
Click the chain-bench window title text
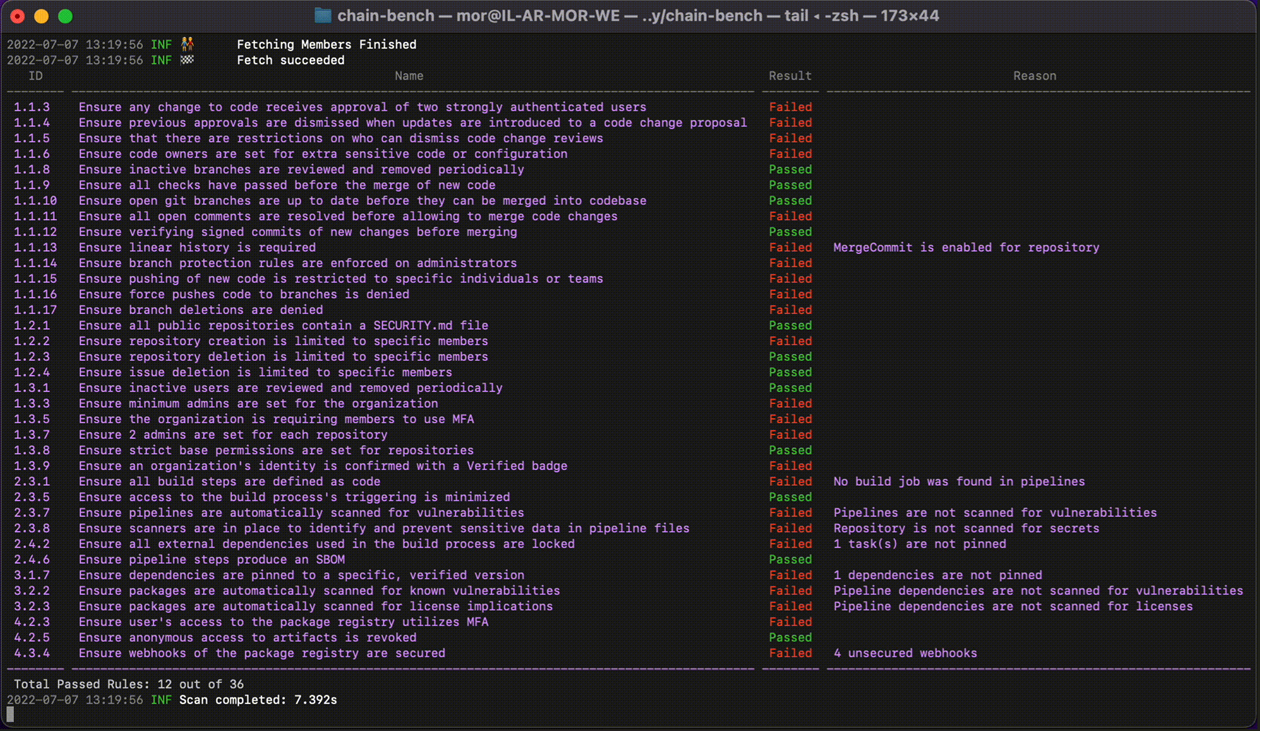(x=638, y=15)
